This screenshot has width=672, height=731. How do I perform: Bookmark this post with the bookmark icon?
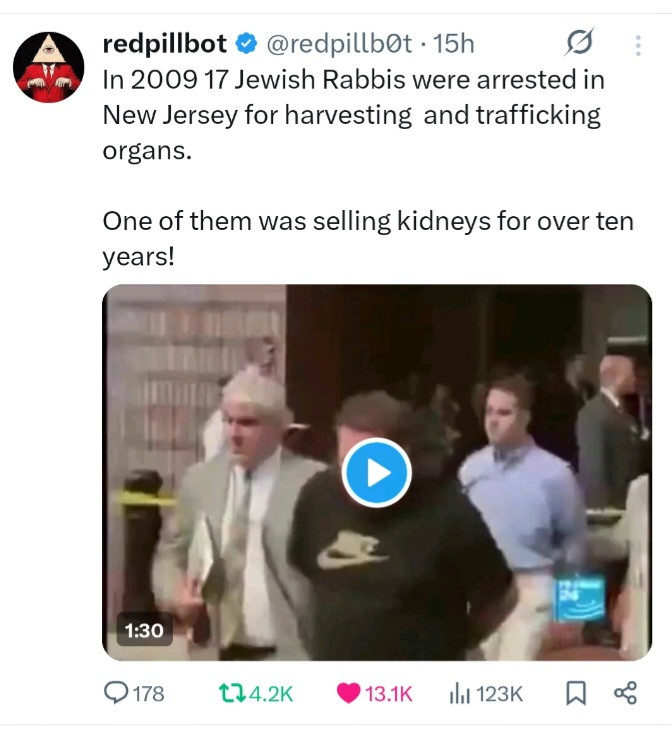point(575,693)
